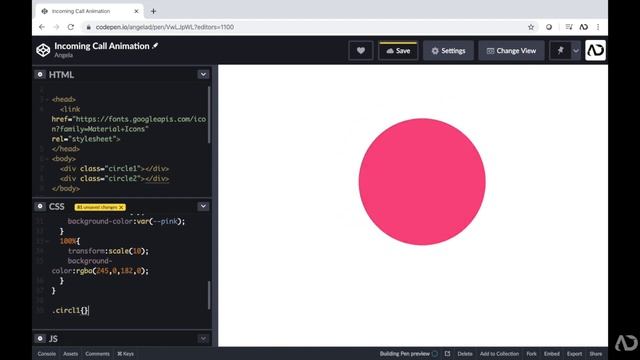Show Keys shortcuts in footer
Screen dimensions: 640x360
tap(125, 354)
